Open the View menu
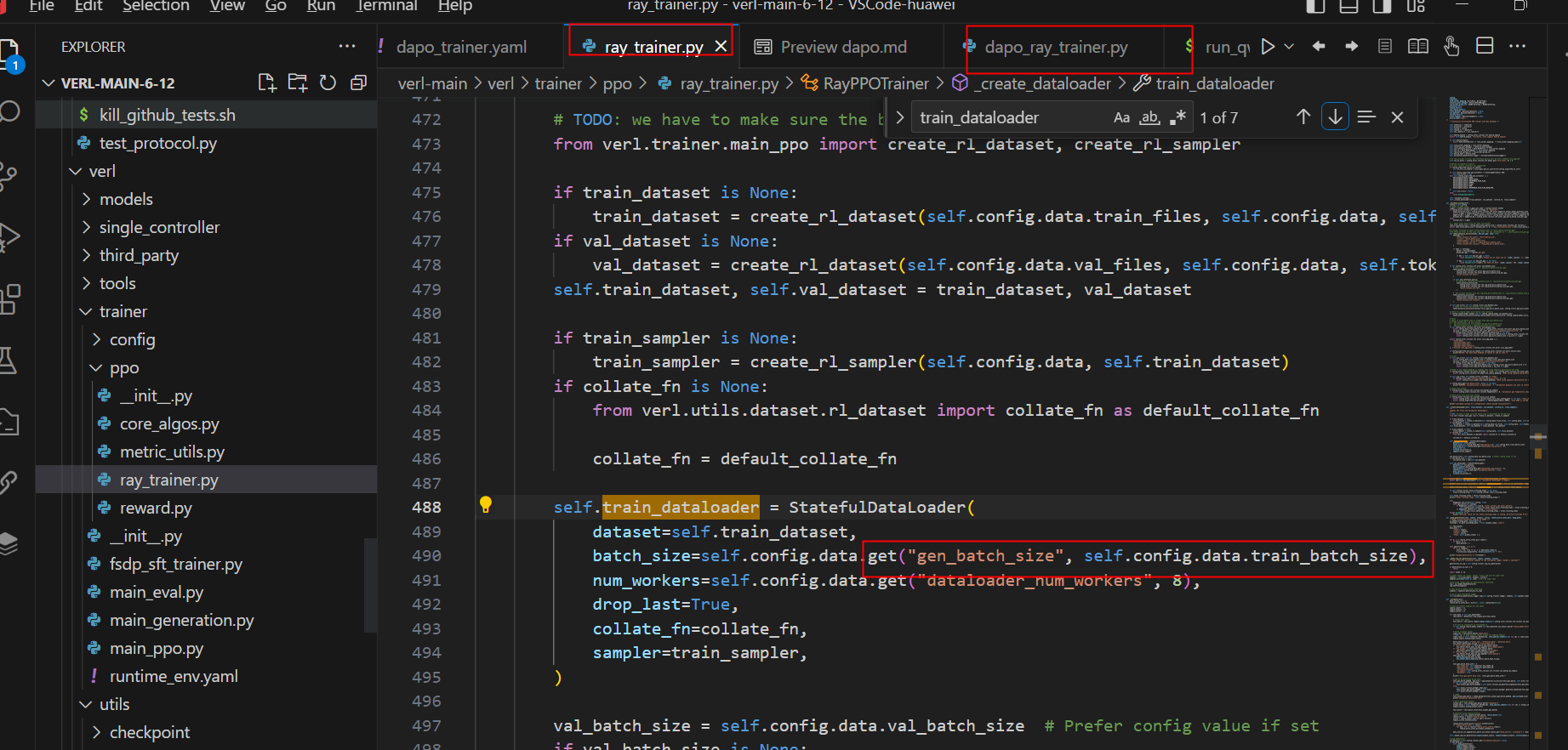The image size is (1568, 750). (227, 6)
